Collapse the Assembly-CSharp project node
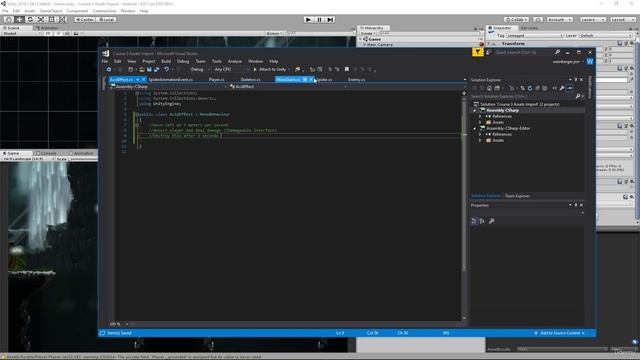The width and height of the screenshot is (640, 360). [474, 110]
